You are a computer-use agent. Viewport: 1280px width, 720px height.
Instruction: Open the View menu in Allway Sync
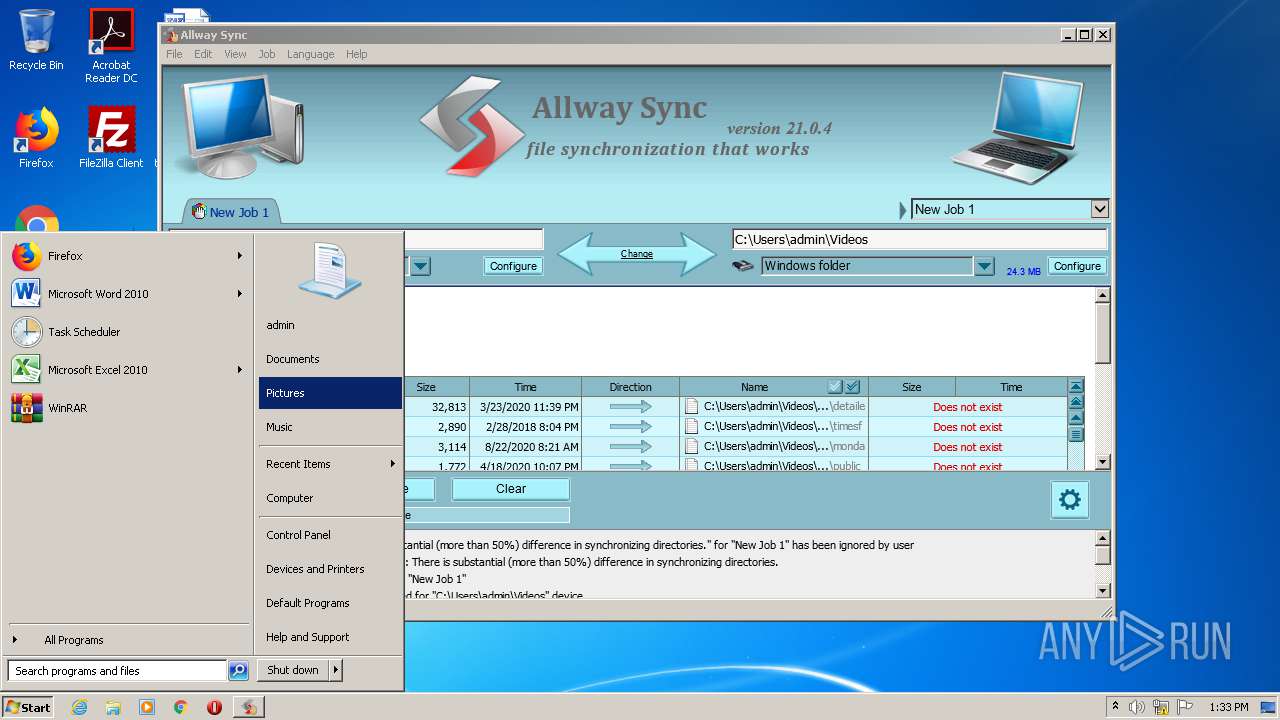click(x=235, y=54)
